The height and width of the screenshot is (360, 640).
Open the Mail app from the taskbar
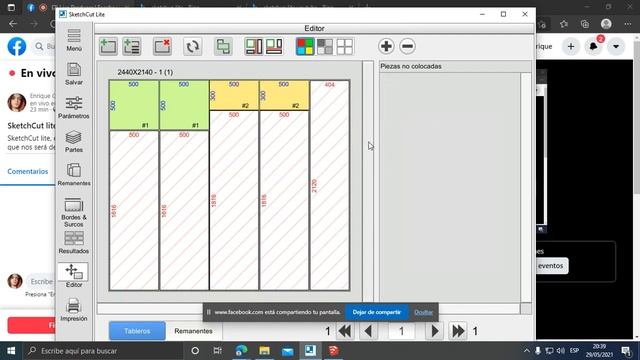(288, 351)
